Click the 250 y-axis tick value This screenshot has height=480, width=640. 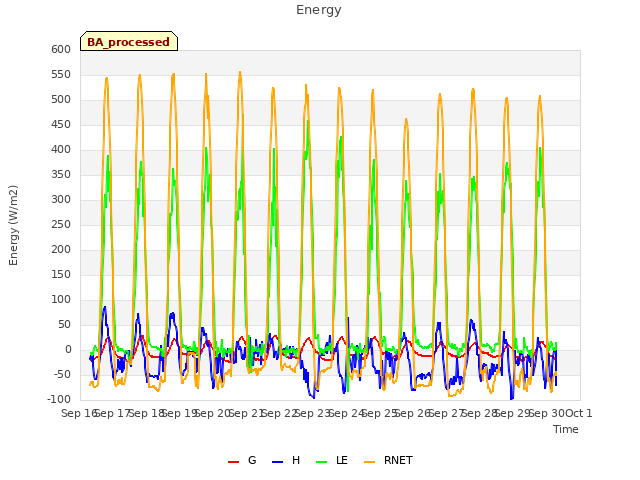(x=61, y=224)
